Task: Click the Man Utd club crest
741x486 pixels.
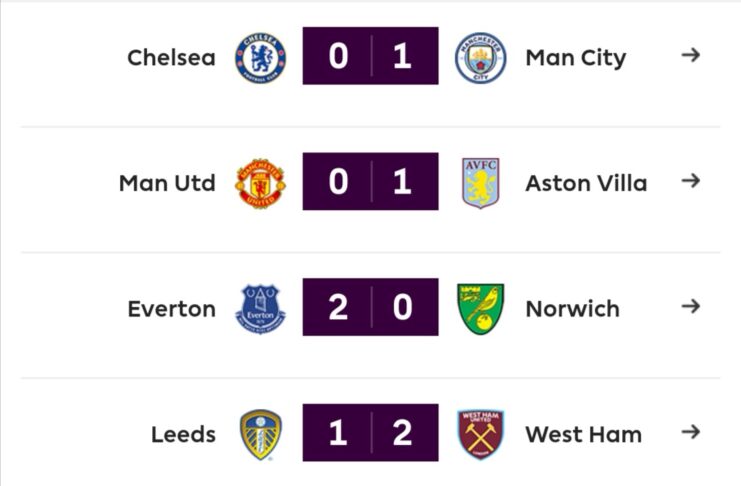Action: click(260, 183)
